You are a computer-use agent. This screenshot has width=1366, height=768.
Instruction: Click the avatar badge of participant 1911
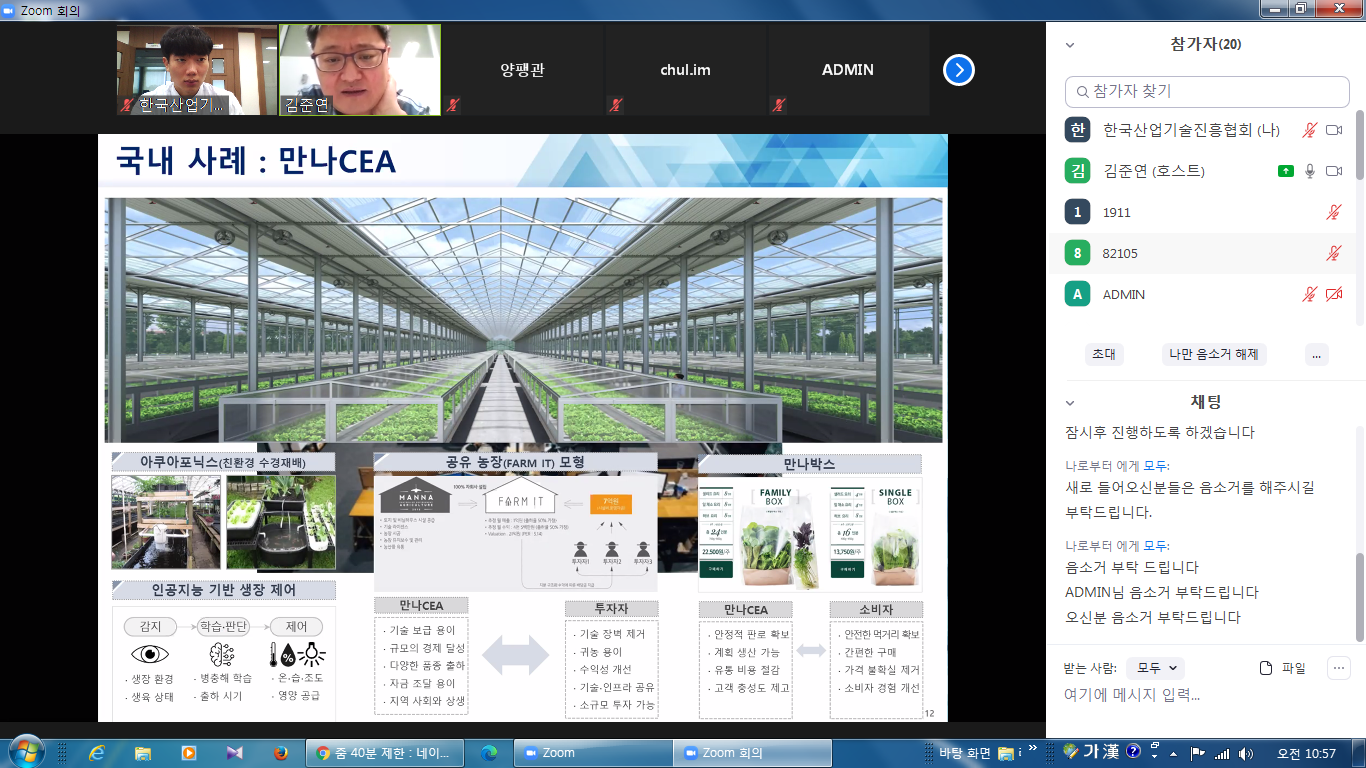tap(1077, 212)
